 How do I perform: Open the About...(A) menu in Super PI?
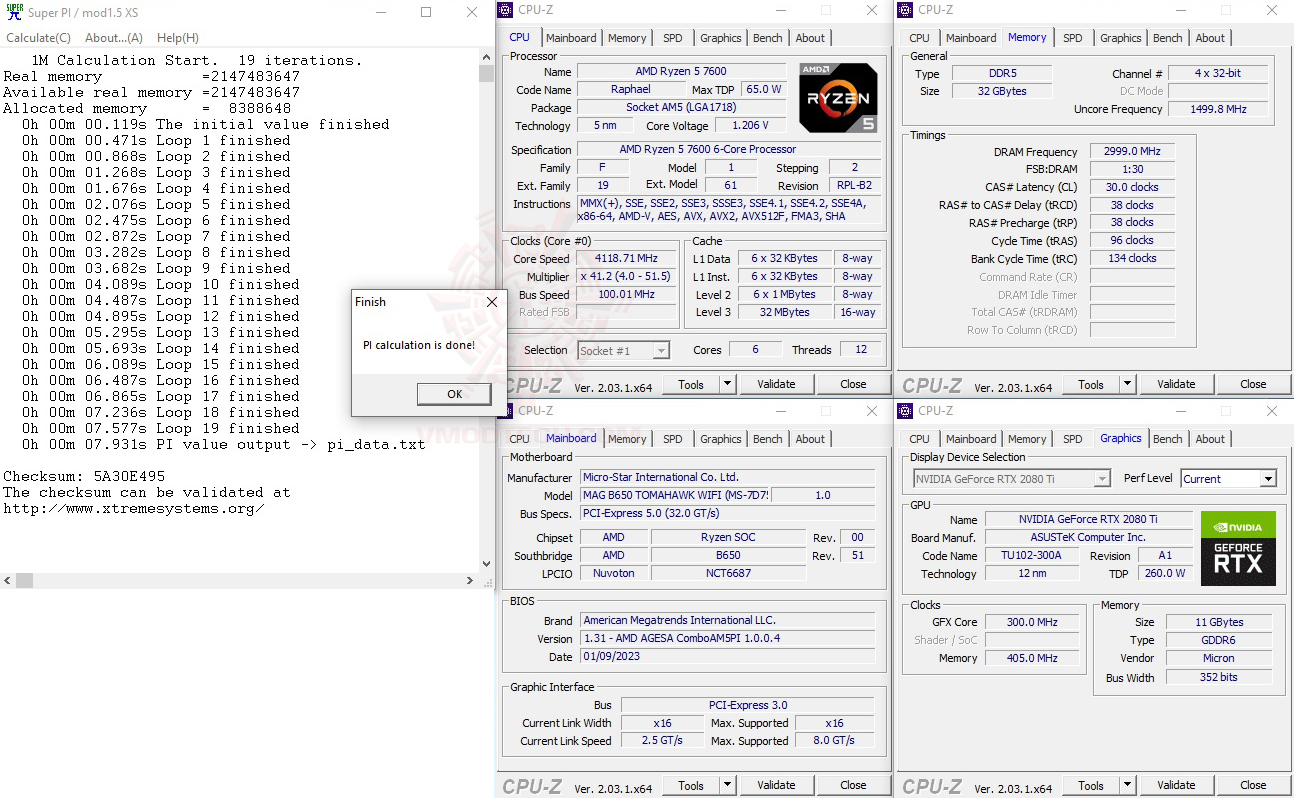pos(114,38)
